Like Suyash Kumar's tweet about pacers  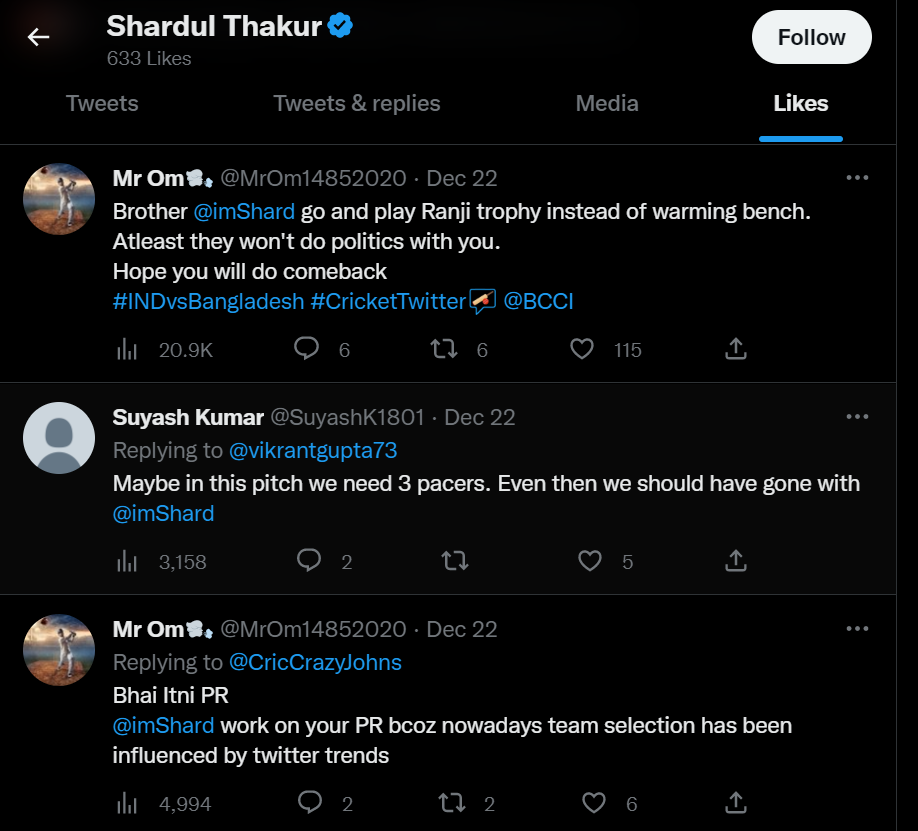click(x=590, y=561)
